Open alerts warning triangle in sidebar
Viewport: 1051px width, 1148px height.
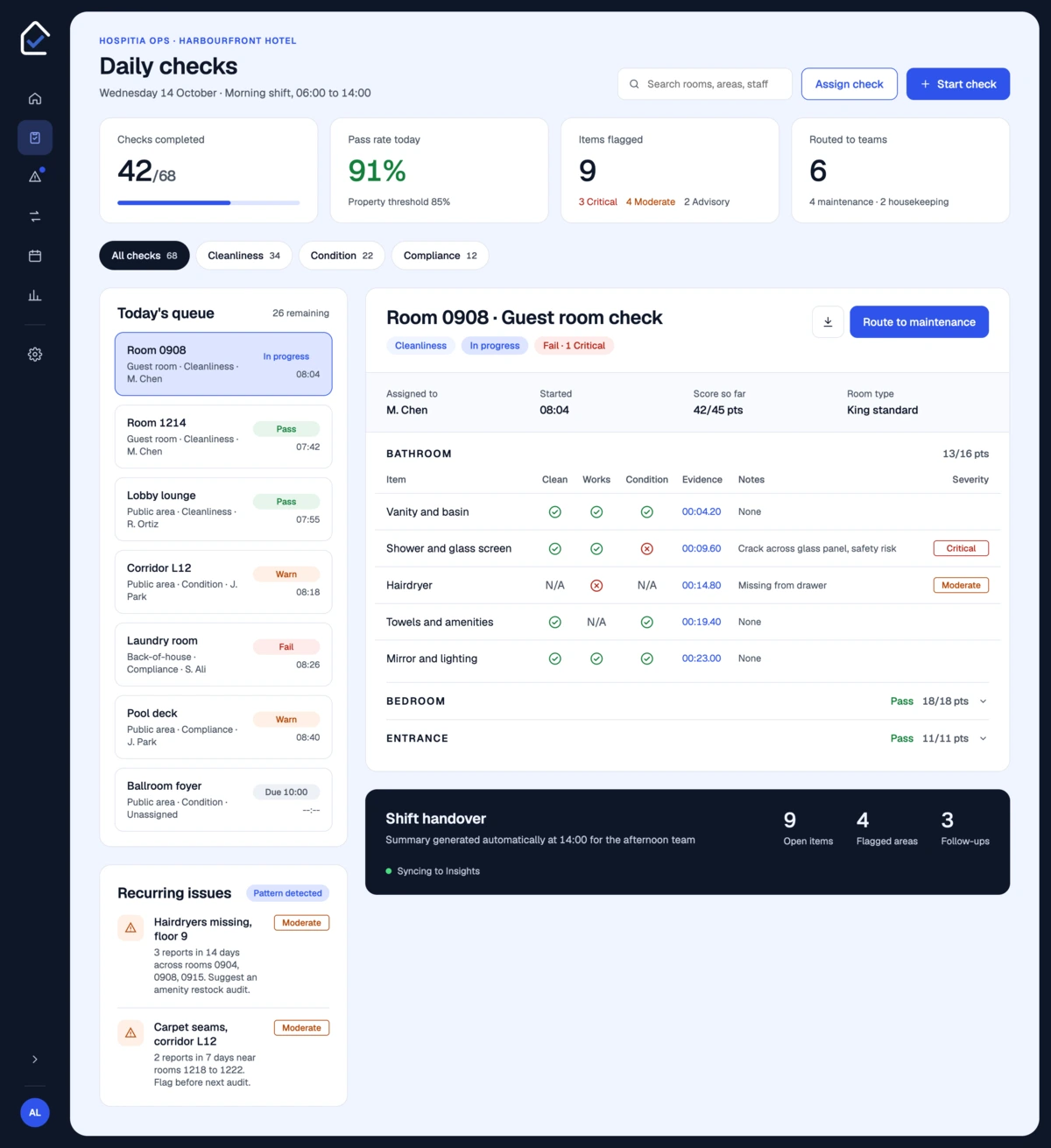35,177
